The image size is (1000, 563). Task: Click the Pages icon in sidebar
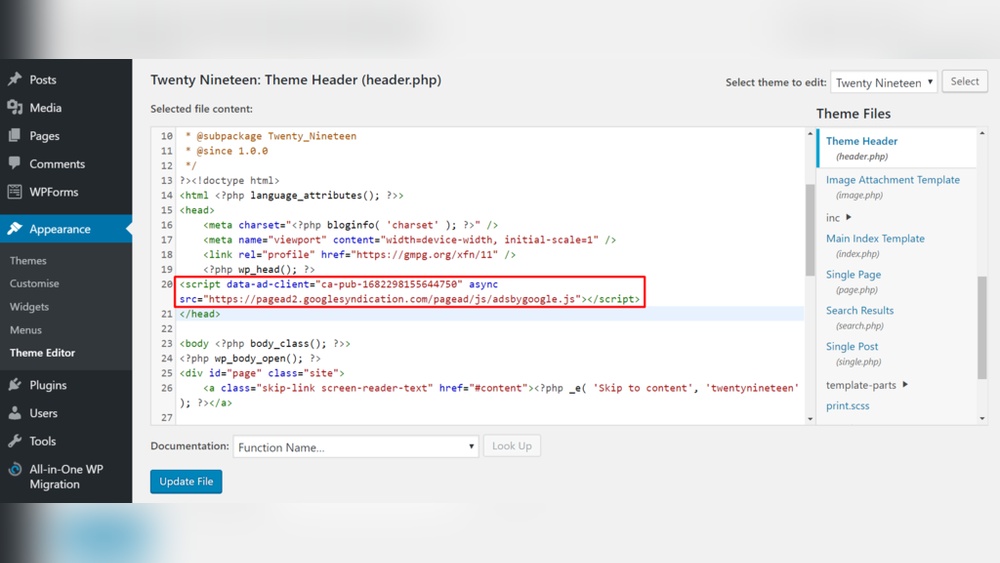(15, 136)
